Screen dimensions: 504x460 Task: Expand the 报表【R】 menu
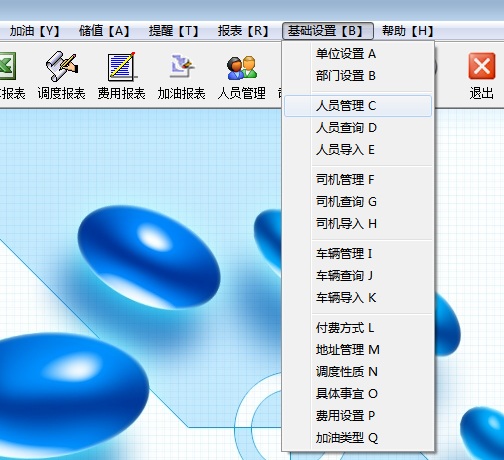click(x=243, y=31)
